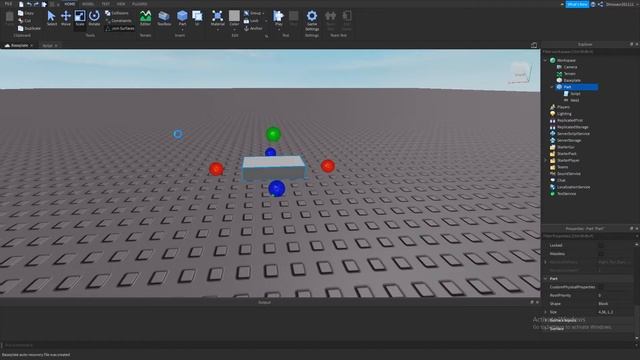The height and width of the screenshot is (360, 640).
Task: Switch to the MODEL ribbon tab
Action: (88, 4)
